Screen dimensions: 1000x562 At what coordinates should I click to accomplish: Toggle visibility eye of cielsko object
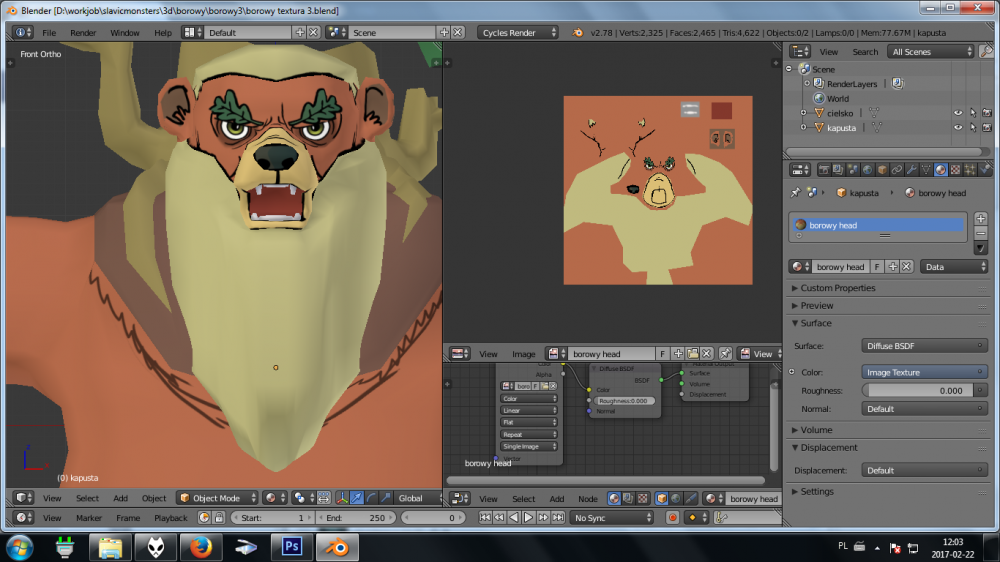tap(958, 113)
